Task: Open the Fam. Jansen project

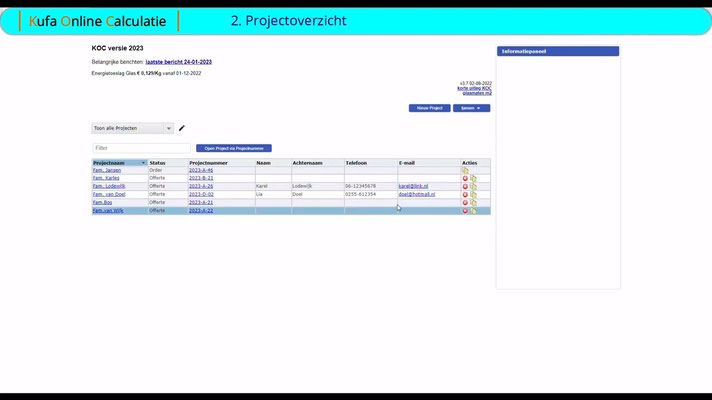Action: [x=107, y=170]
